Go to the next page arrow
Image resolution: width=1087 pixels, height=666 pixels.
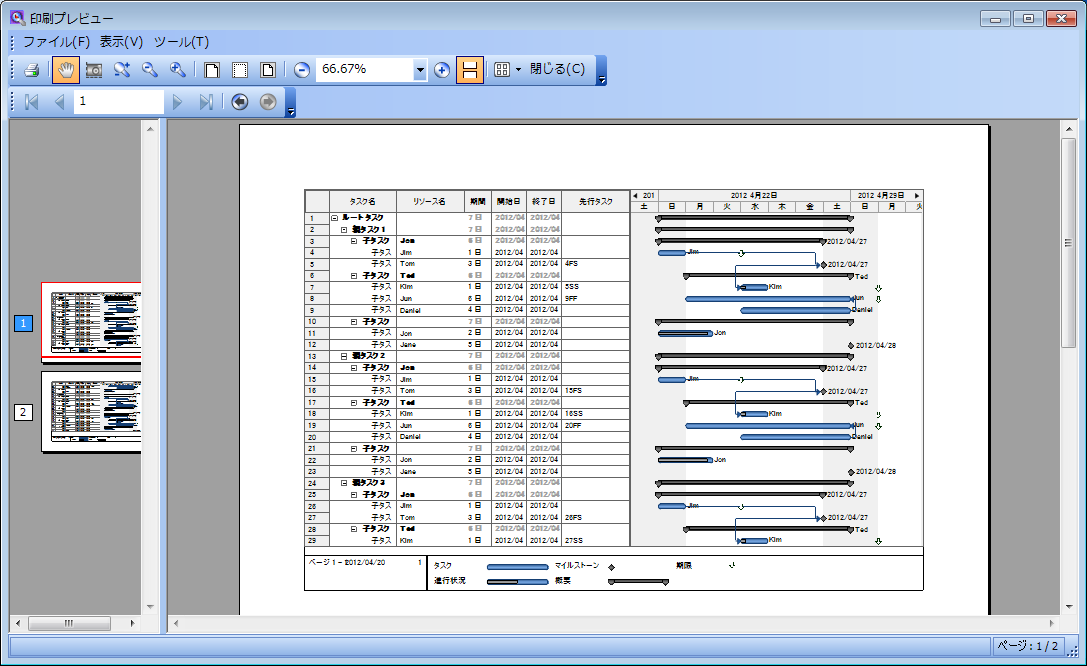pyautogui.click(x=178, y=102)
